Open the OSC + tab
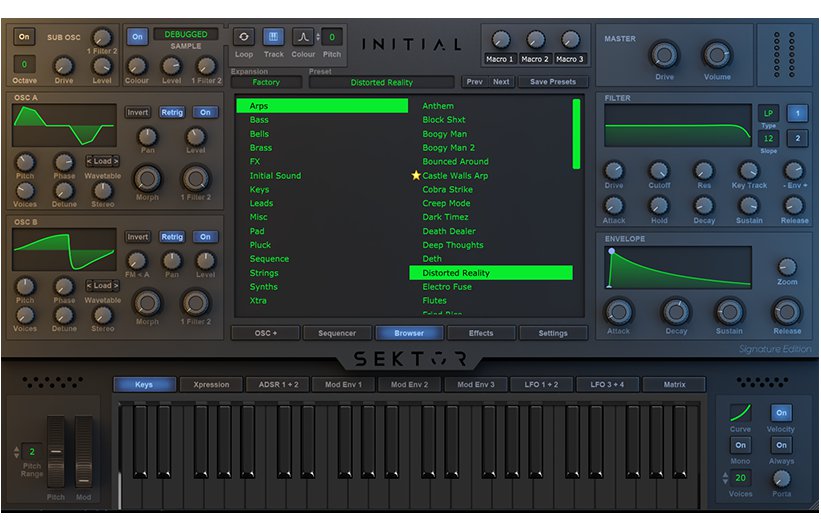Viewport: 821px width, 532px height. click(265, 333)
